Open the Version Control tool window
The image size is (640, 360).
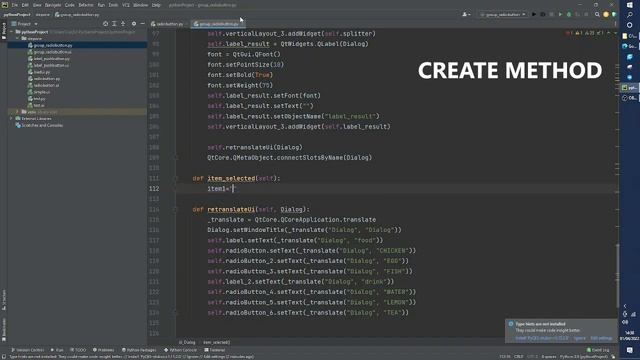tap(27, 350)
